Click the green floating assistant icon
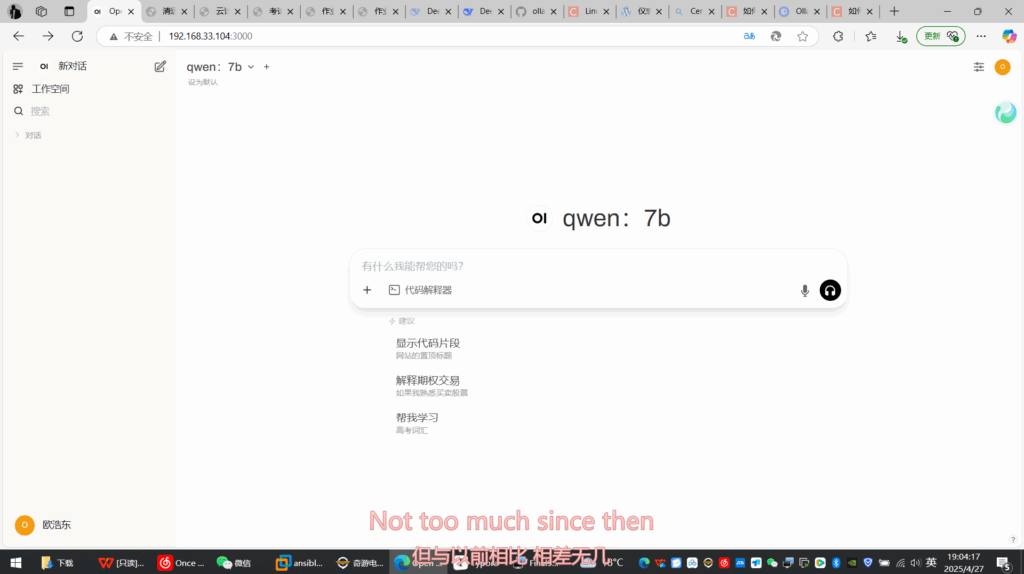This screenshot has width=1024, height=574. pos(1006,113)
